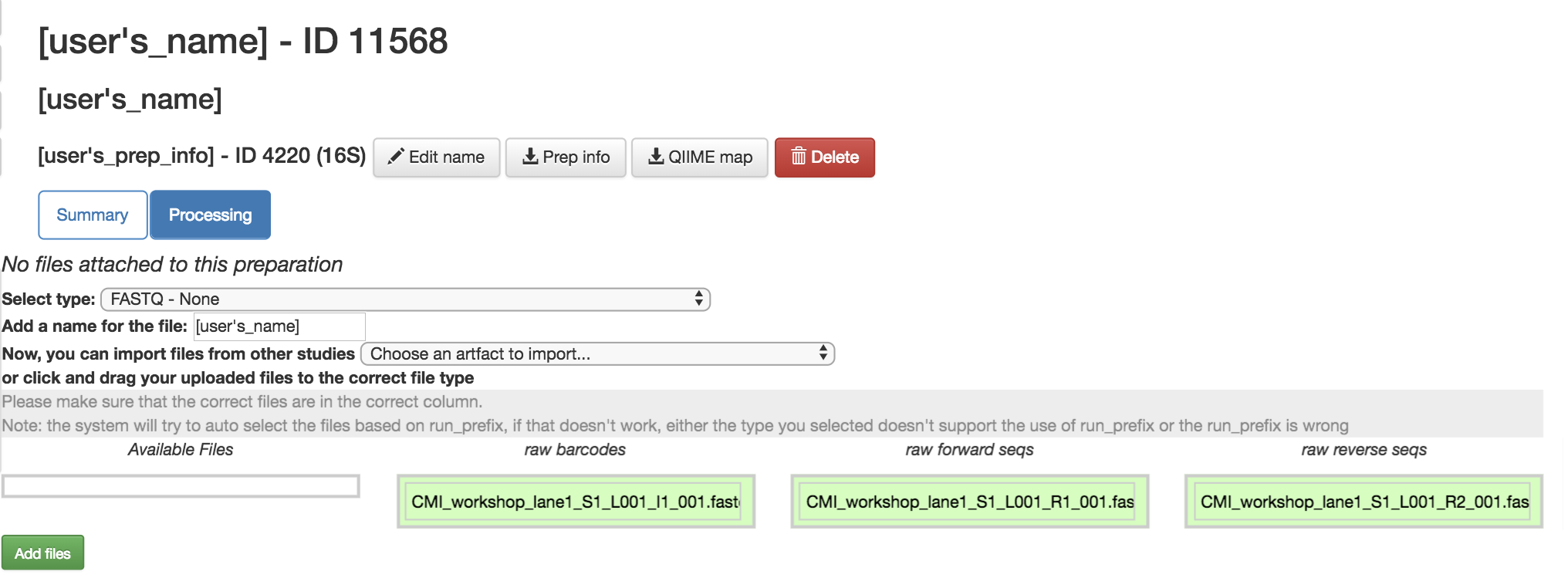Select the L001_R2_001 raw reverse seqs file
This screenshot has width=1568, height=585.
(1364, 502)
